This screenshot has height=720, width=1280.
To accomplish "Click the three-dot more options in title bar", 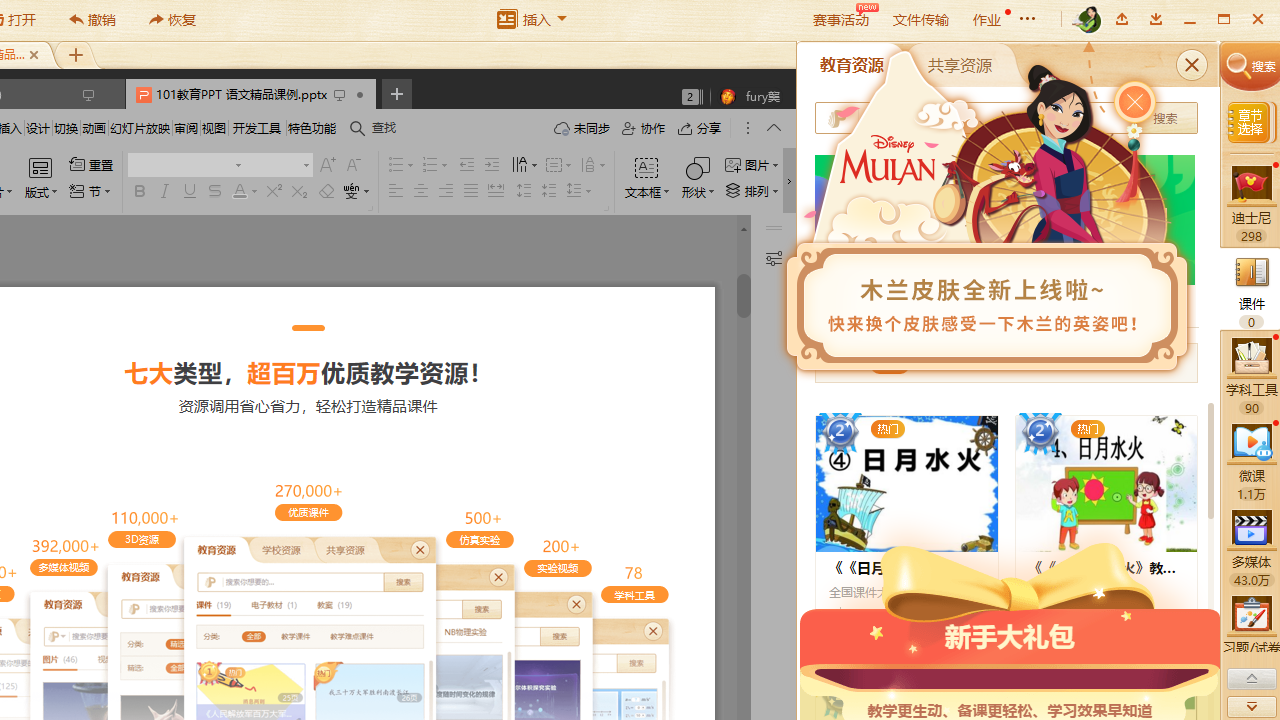I will click(x=1027, y=19).
